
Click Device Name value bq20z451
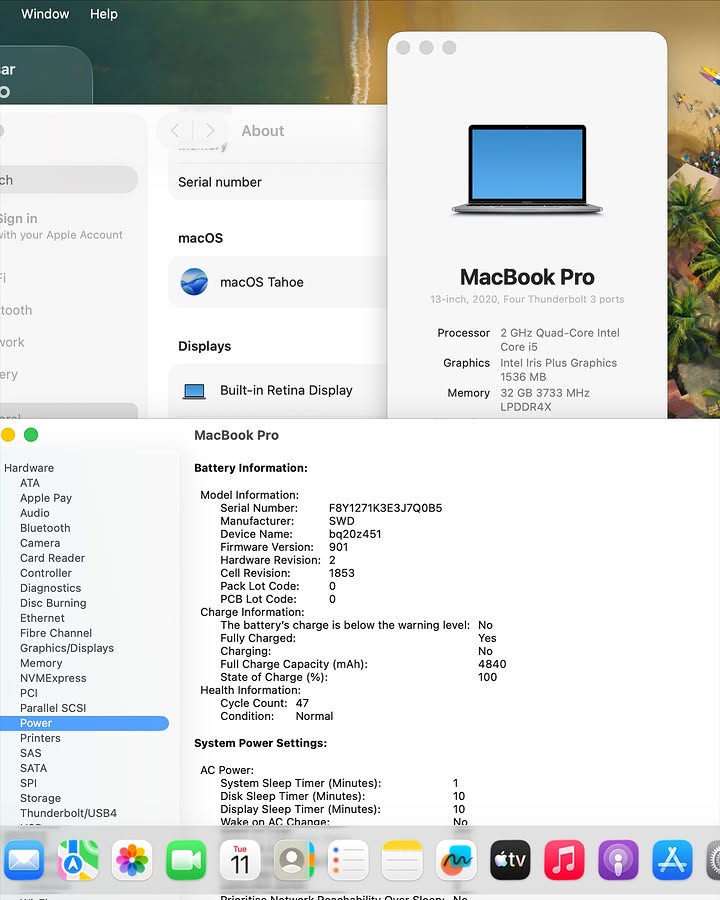tap(355, 534)
